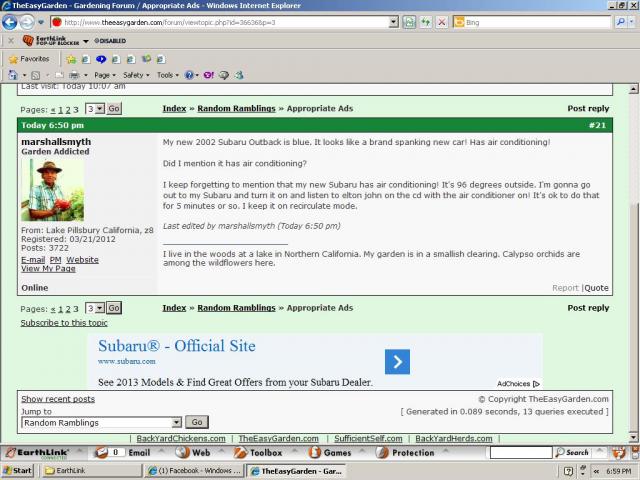Click the magnifier search button beside Bing
The width and height of the screenshot is (640, 480).
[x=620, y=22]
